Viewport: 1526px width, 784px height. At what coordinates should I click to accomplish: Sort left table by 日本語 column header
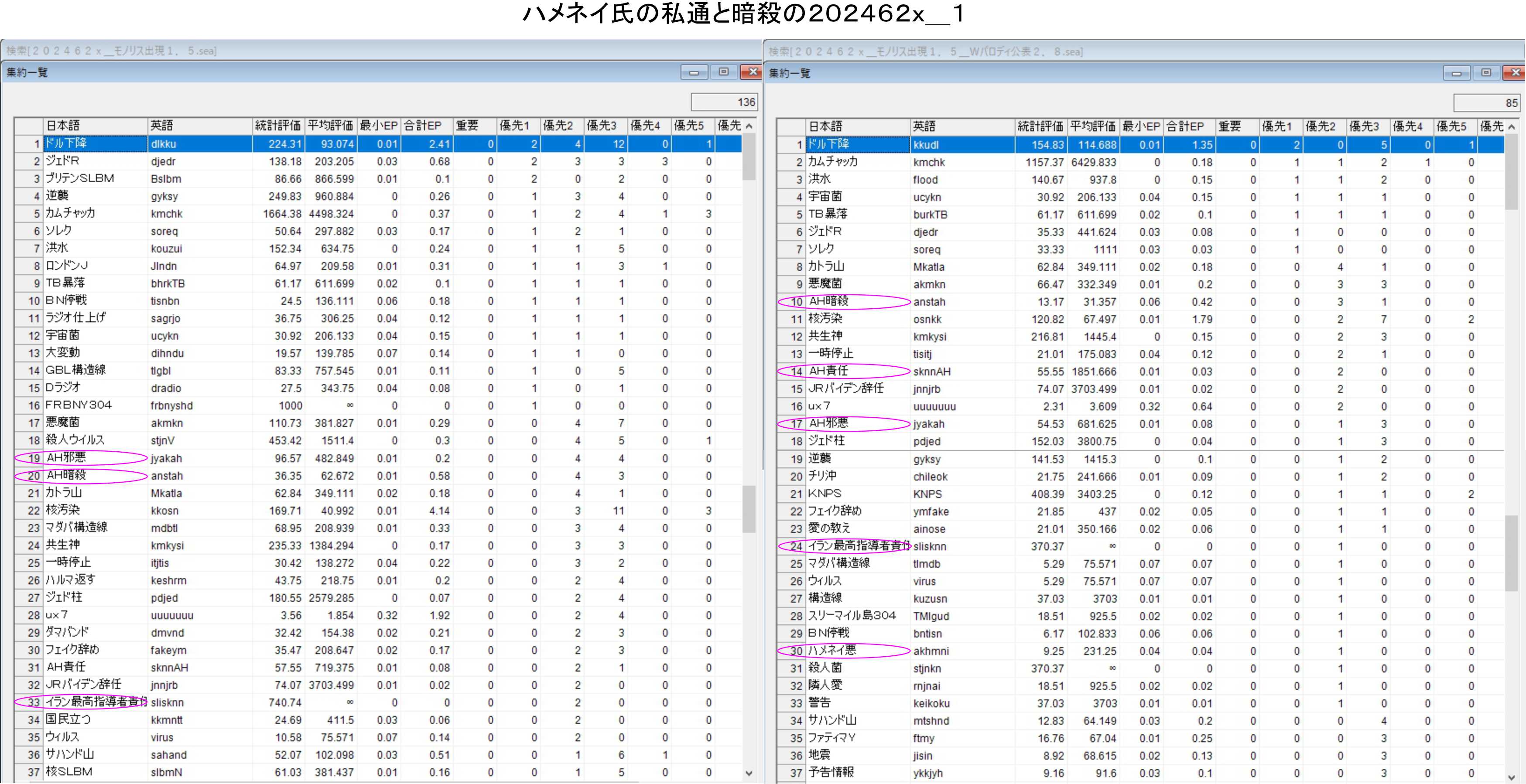tap(96, 126)
